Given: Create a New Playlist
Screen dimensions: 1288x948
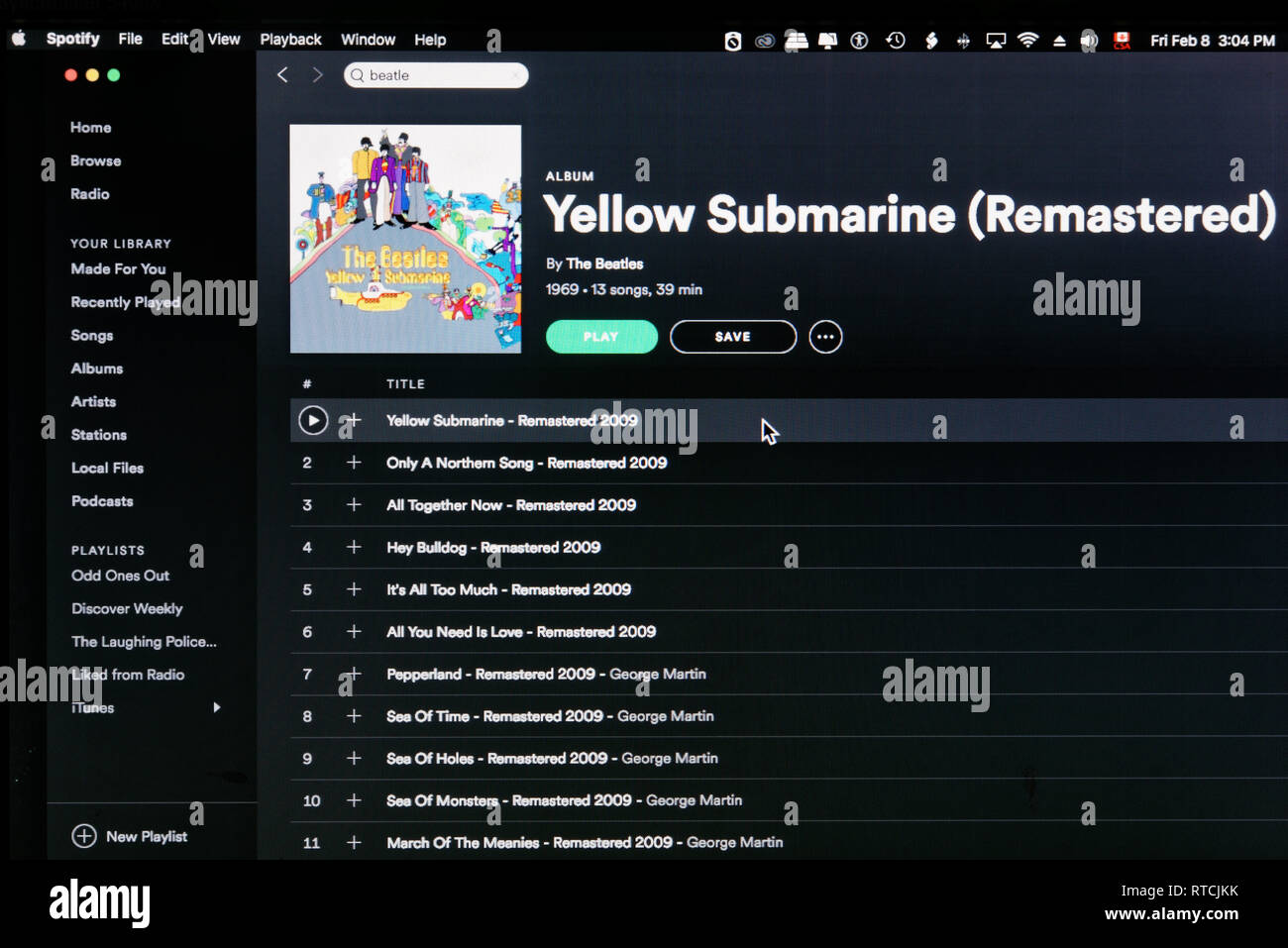Looking at the screenshot, I should click(x=130, y=836).
